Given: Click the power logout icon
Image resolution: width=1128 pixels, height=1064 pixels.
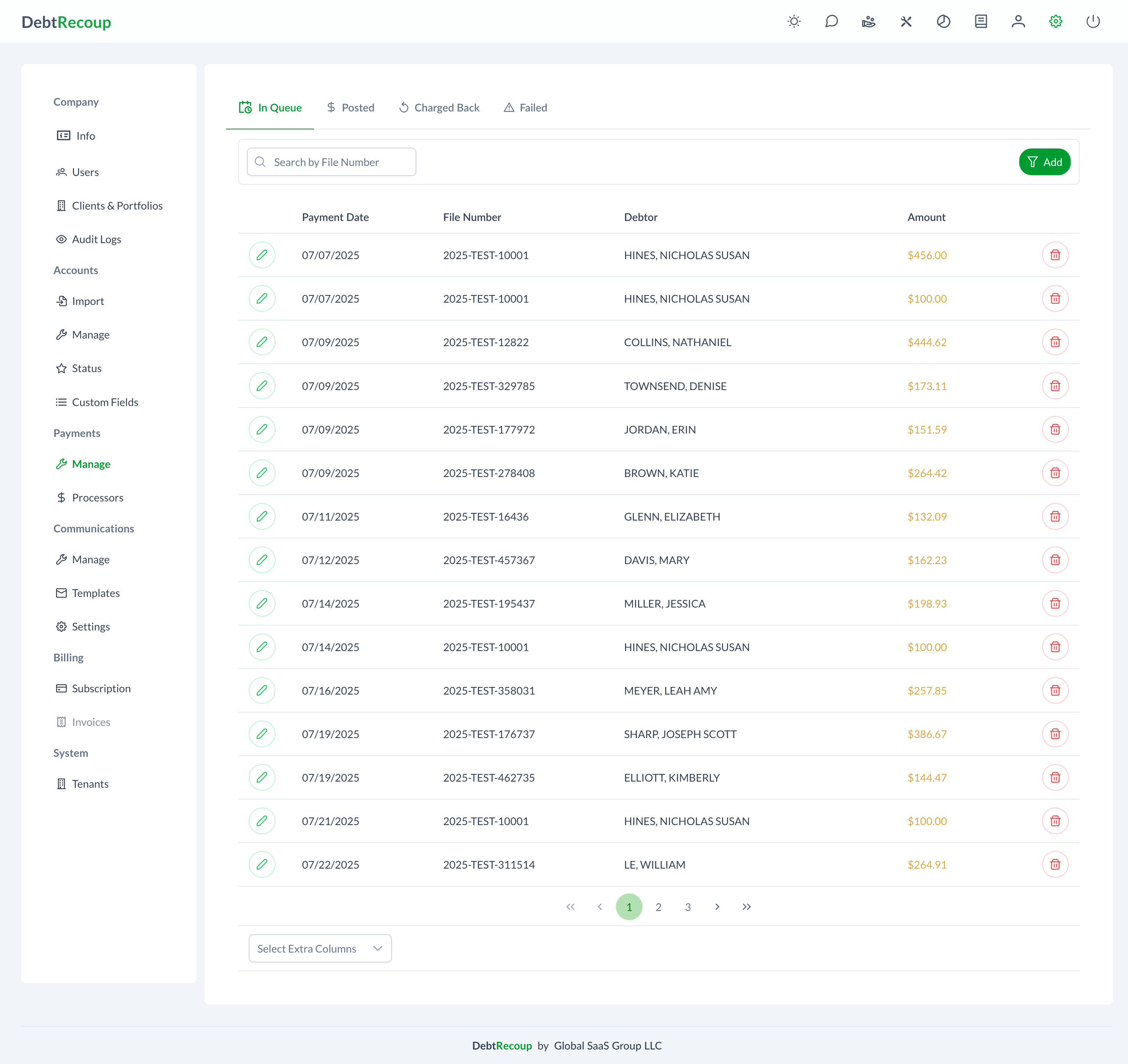Looking at the screenshot, I should tap(1092, 22).
